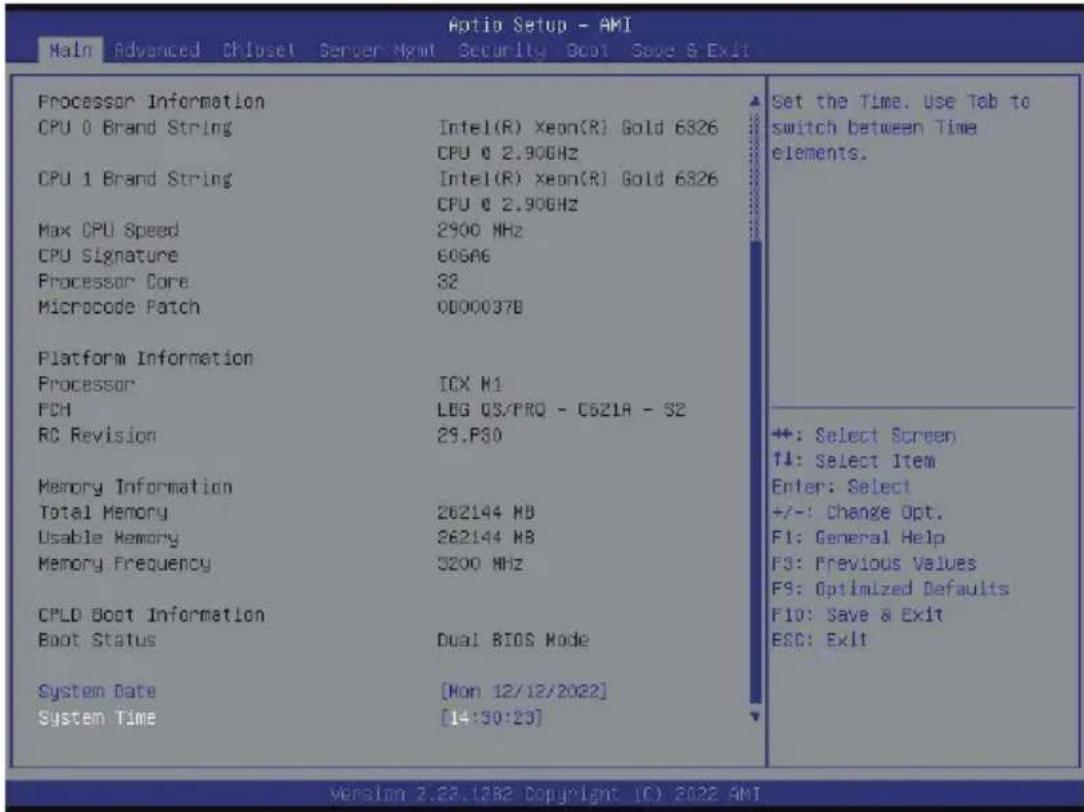Click the scrollbar up arrow
The image size is (1084, 812).
pyautogui.click(x=755, y=102)
